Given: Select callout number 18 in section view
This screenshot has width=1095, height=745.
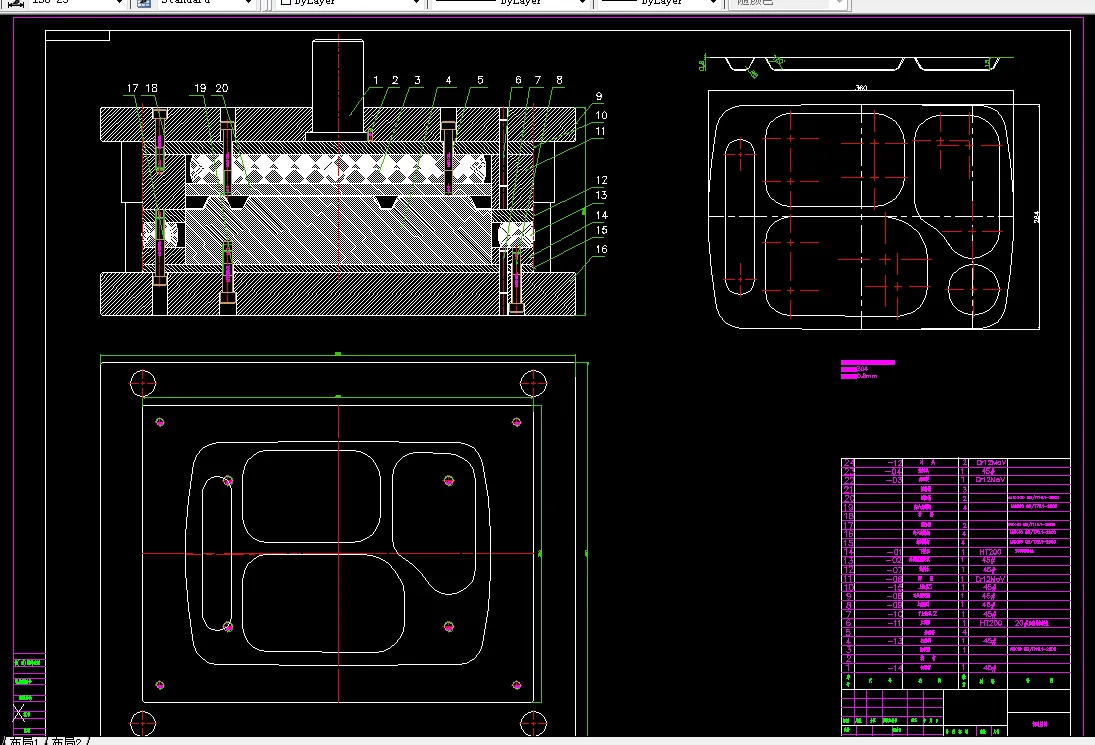Looking at the screenshot, I should (151, 88).
